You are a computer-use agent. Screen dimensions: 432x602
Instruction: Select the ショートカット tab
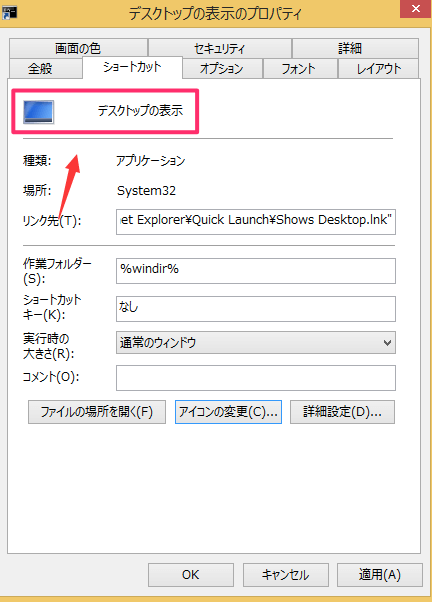coord(132,67)
